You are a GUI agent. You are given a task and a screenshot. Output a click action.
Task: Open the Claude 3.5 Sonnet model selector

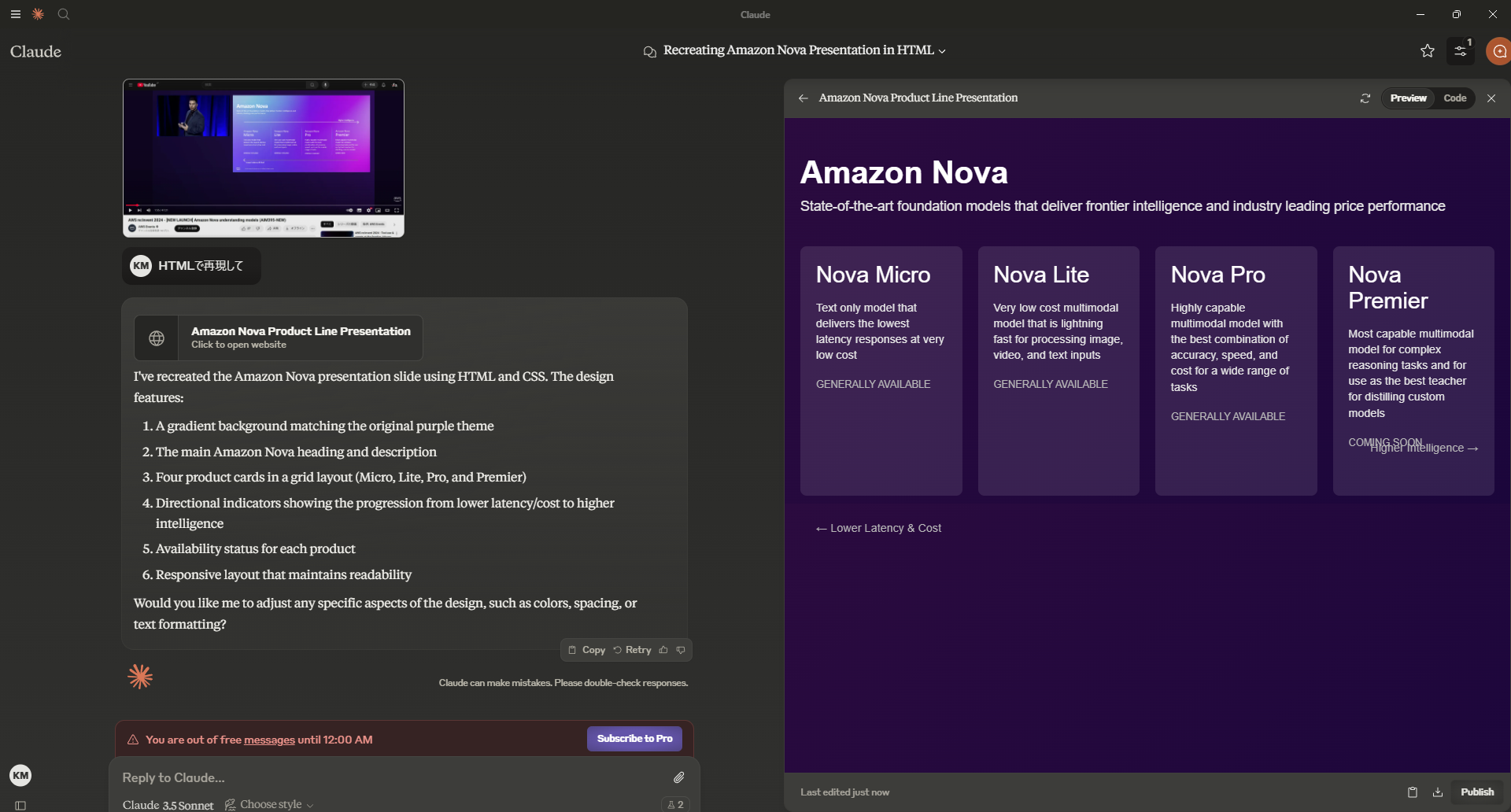coord(168,805)
